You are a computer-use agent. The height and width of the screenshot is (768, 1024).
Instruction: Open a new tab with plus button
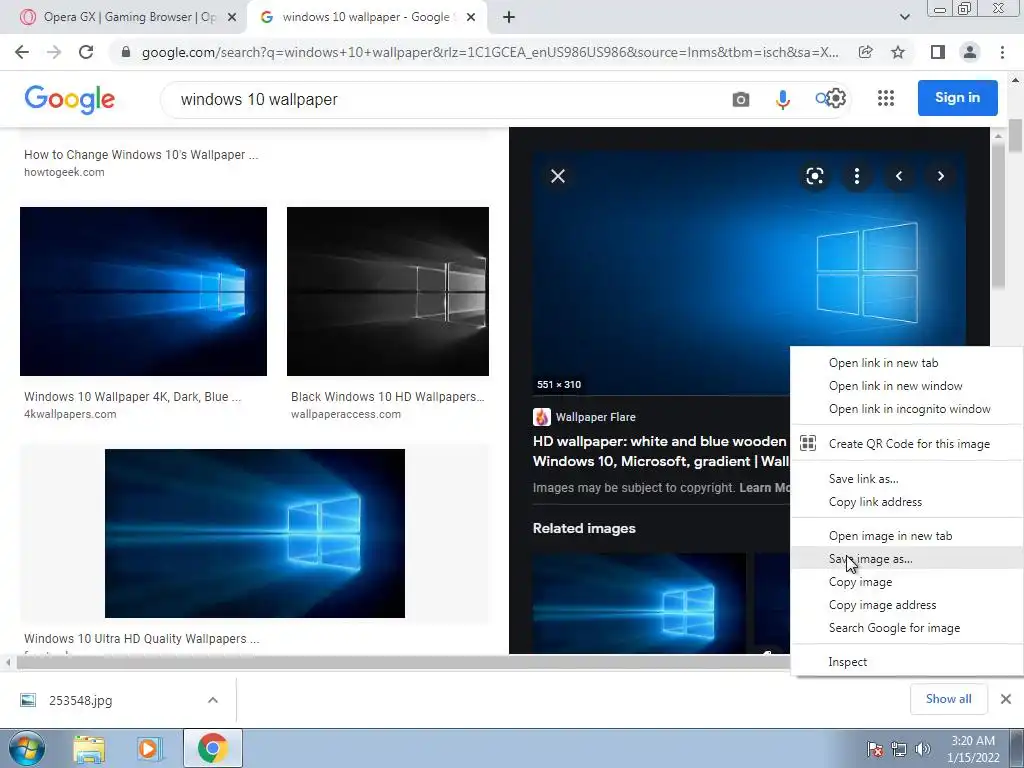point(509,17)
